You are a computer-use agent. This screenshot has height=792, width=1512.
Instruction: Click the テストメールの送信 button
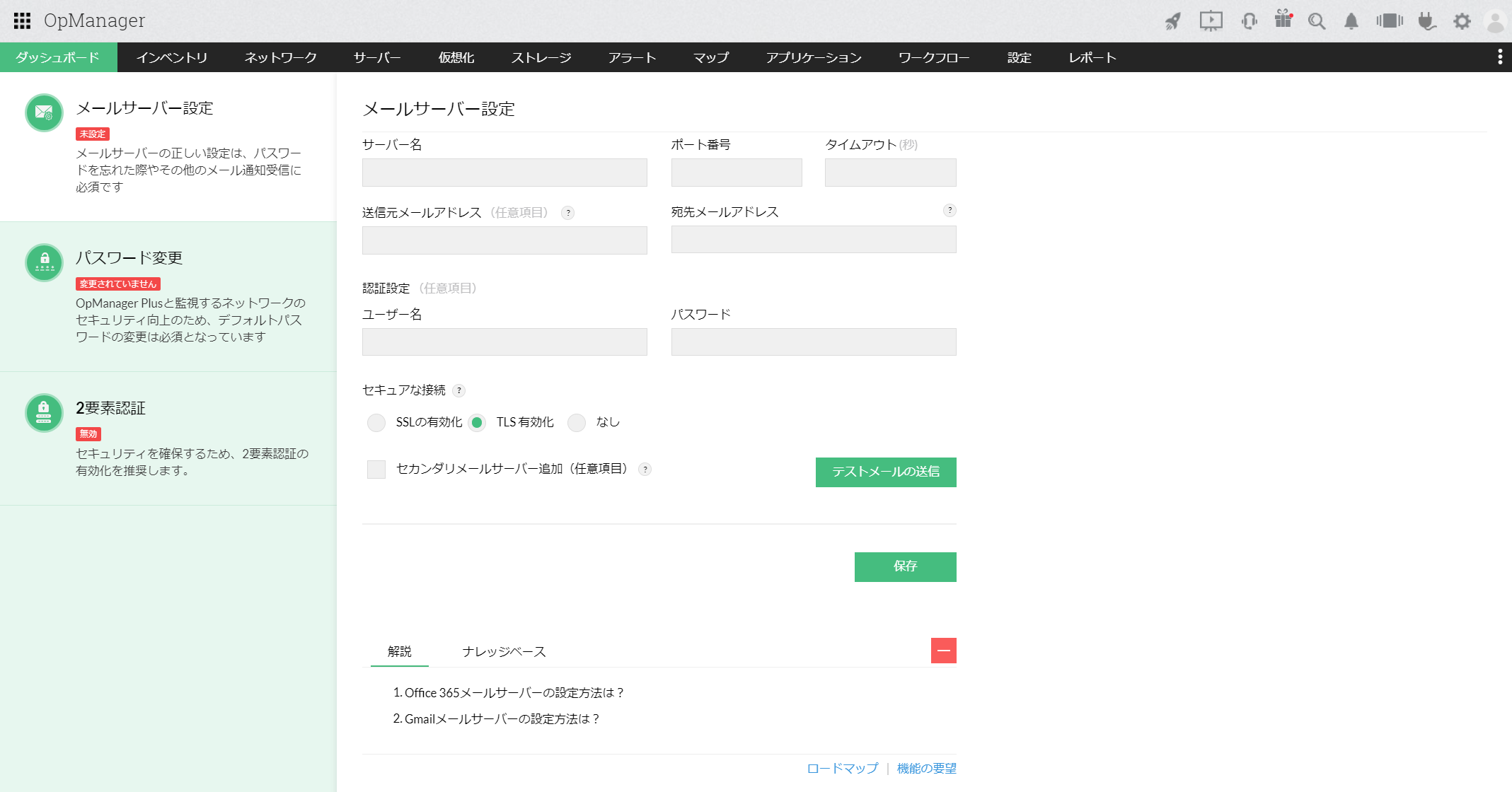885,472
